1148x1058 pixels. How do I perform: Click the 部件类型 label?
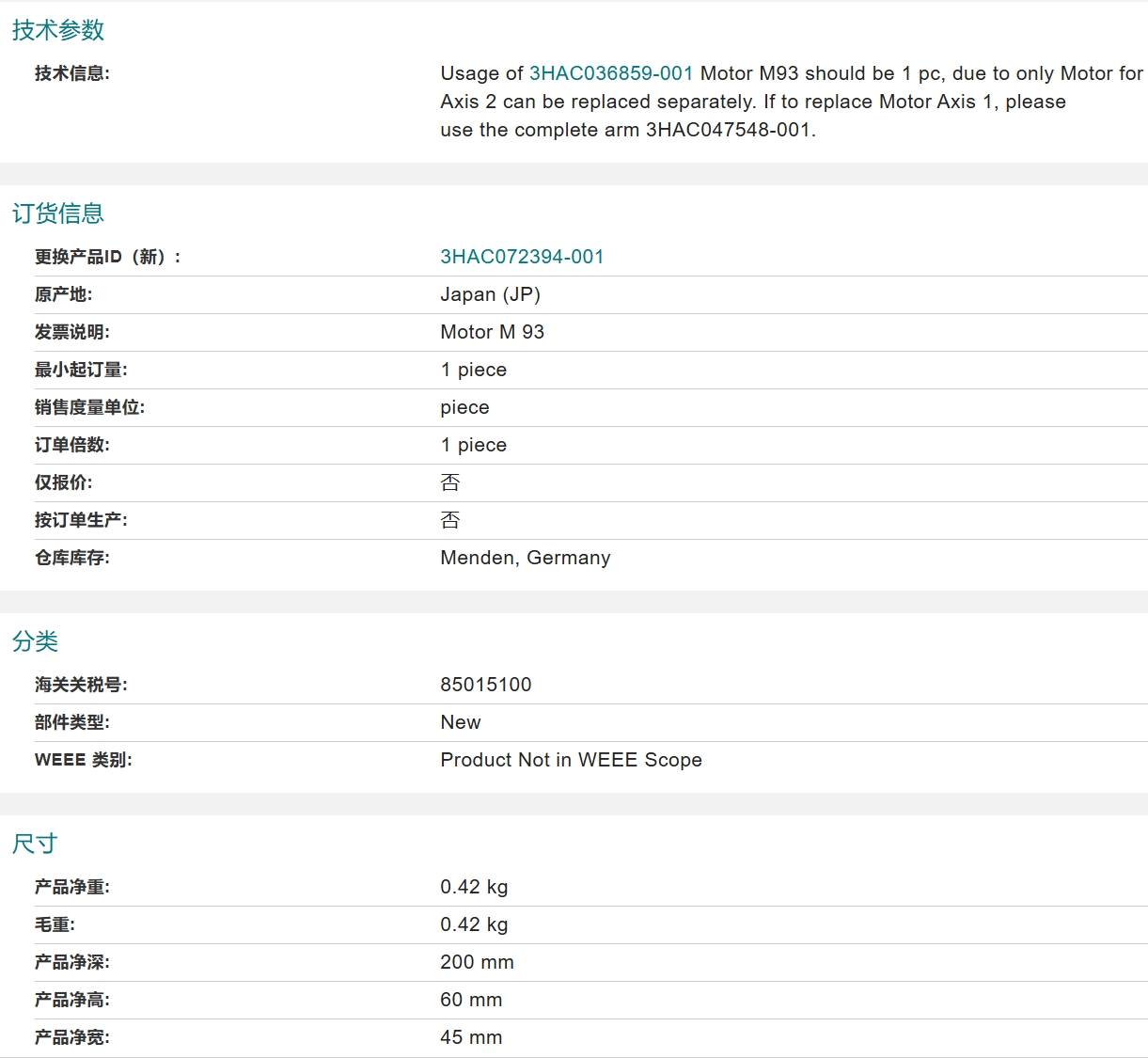72,722
